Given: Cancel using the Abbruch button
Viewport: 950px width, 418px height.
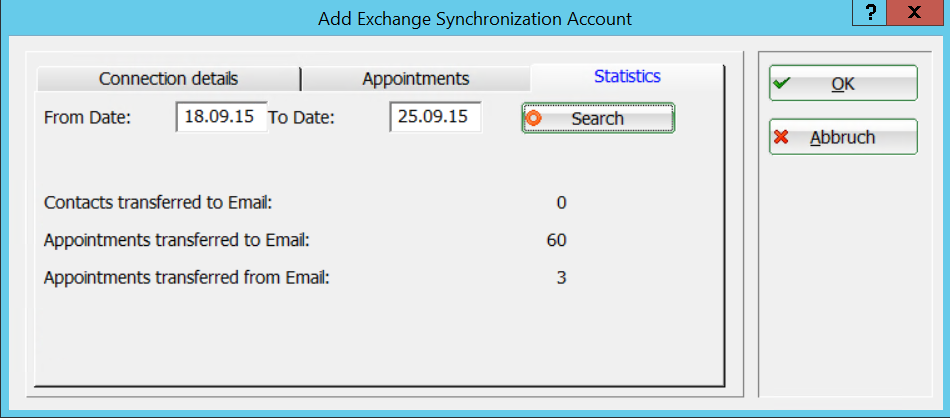Looking at the screenshot, I should 843,138.
